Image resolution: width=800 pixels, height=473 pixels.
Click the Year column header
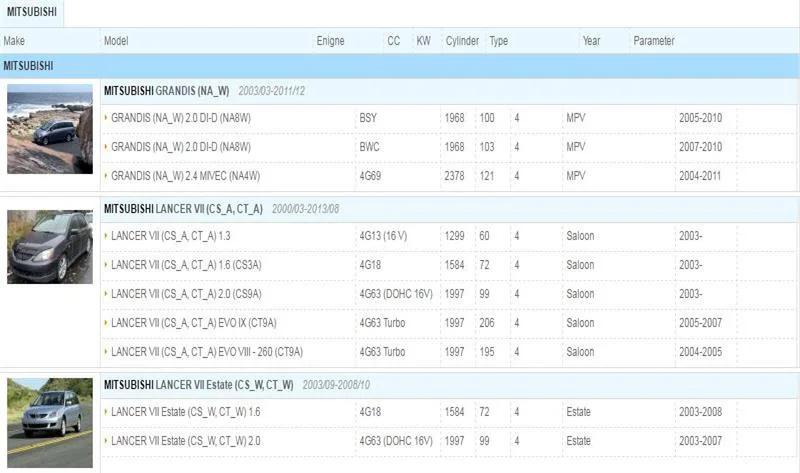point(591,41)
